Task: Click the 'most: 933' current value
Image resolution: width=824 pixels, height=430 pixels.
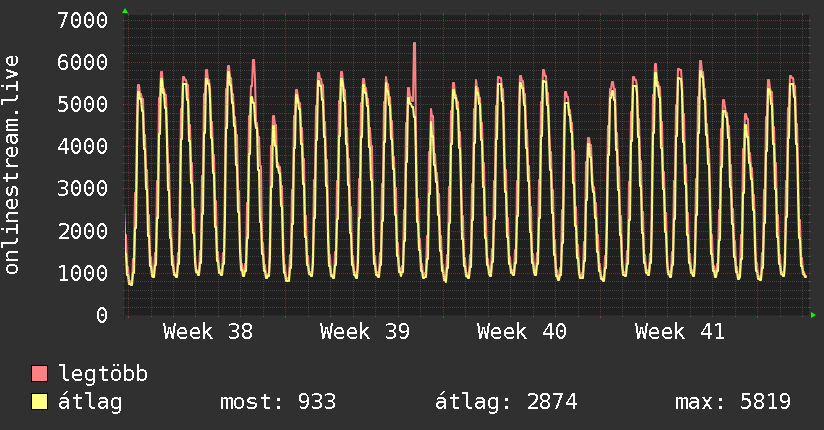Action: (x=278, y=402)
